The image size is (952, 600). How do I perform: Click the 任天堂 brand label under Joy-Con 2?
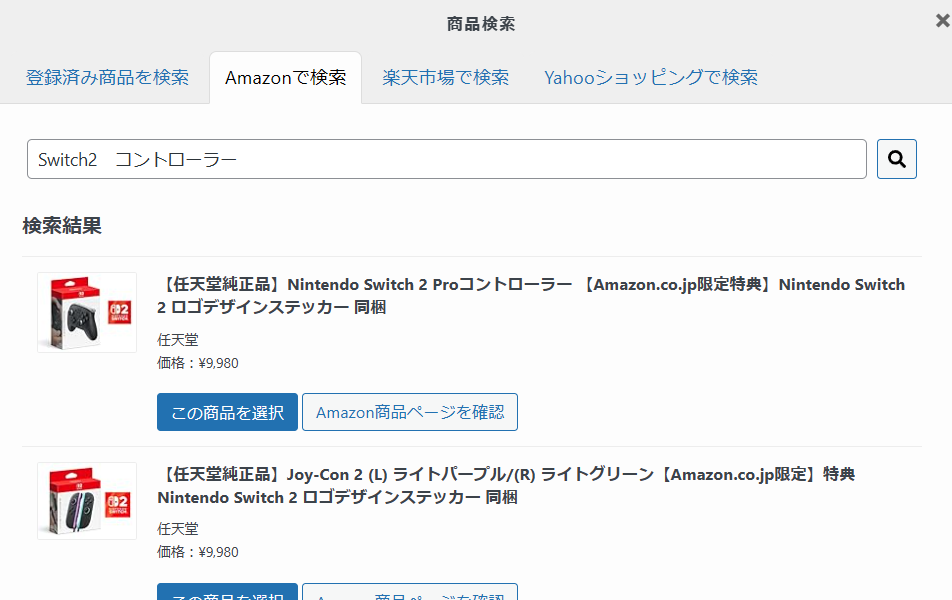(x=178, y=529)
